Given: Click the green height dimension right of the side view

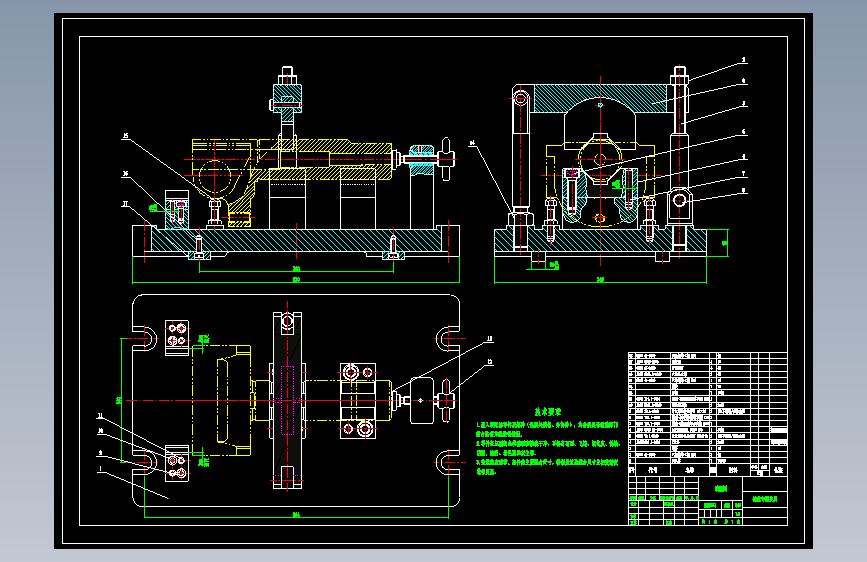Looking at the screenshot, I should (725, 243).
